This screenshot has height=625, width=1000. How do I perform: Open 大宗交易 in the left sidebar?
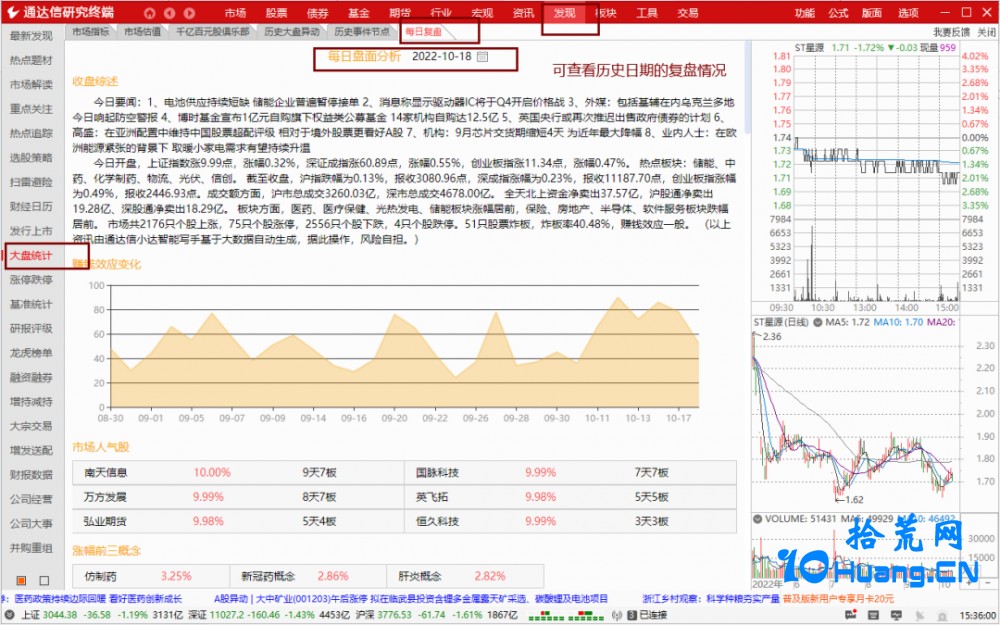[31, 425]
